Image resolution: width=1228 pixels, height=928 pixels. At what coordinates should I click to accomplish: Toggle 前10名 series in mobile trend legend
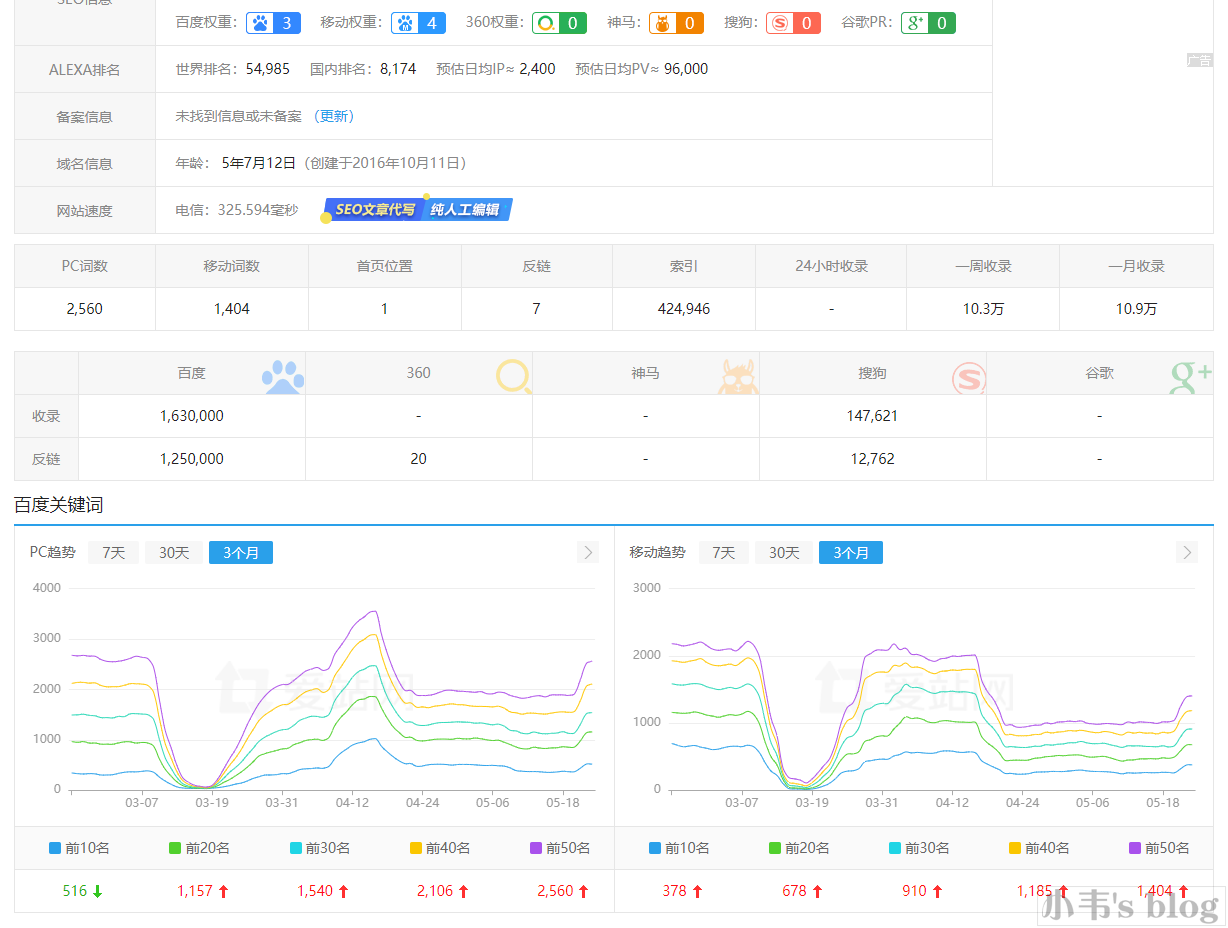pos(679,848)
